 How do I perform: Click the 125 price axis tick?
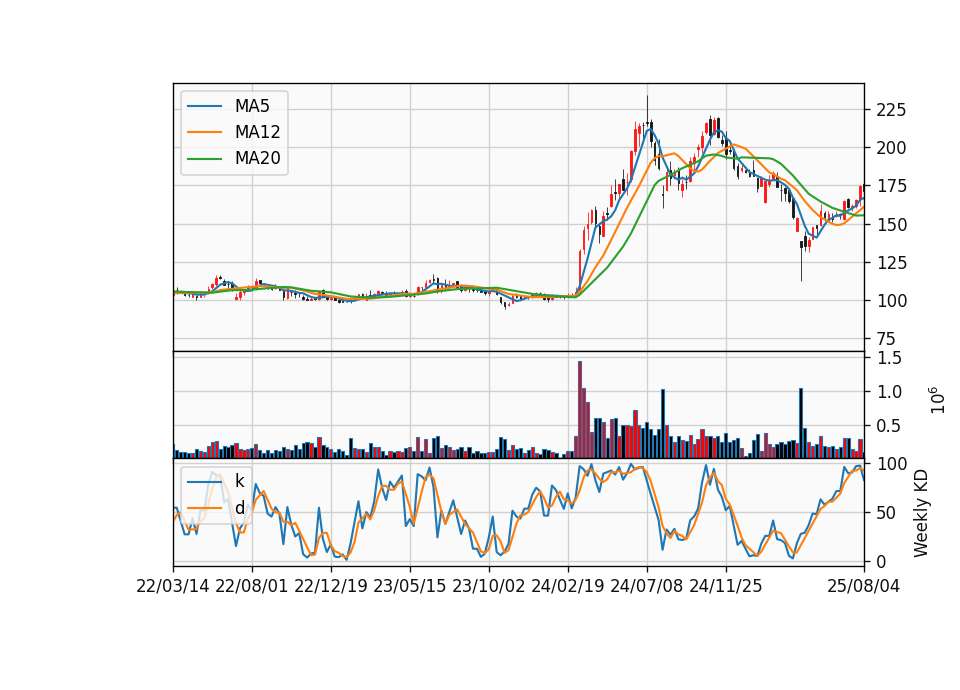[891, 263]
